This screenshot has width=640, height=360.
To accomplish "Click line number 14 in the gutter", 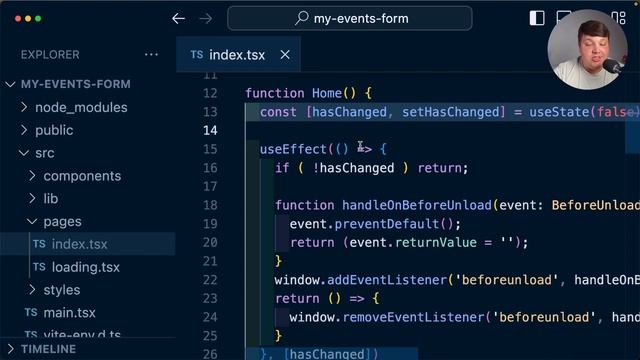I will click(210, 131).
